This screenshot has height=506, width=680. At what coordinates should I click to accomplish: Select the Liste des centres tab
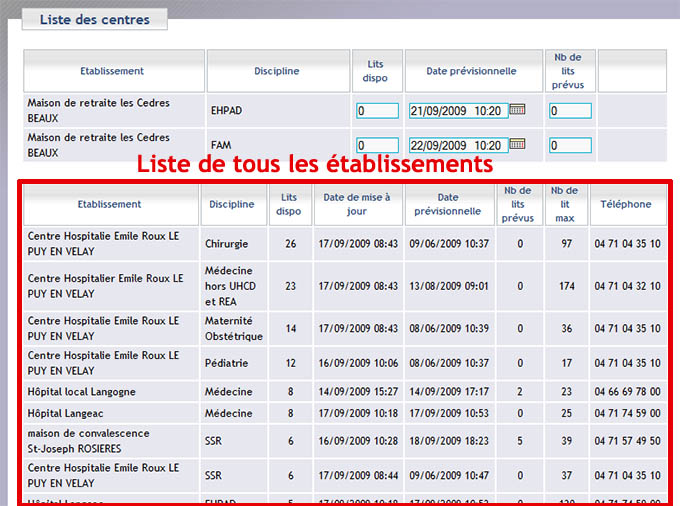click(x=95, y=20)
